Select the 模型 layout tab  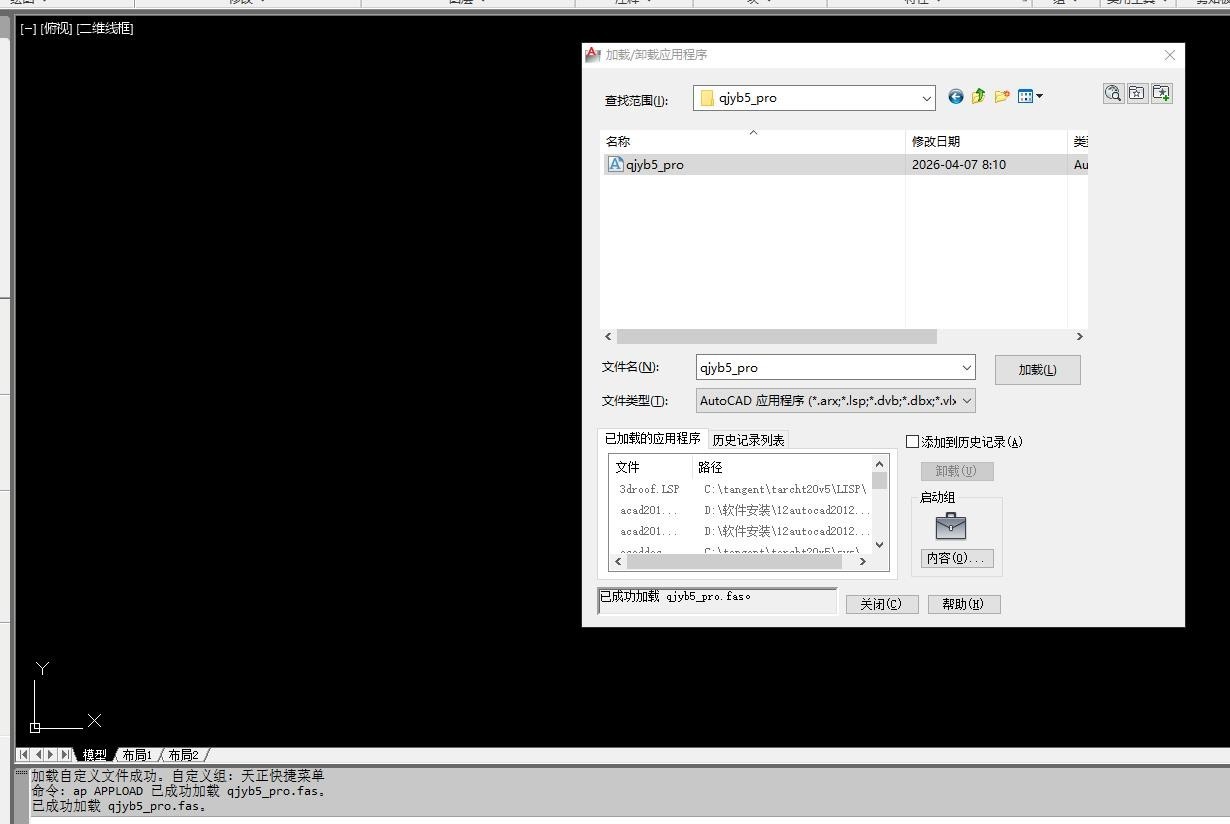tap(95, 755)
